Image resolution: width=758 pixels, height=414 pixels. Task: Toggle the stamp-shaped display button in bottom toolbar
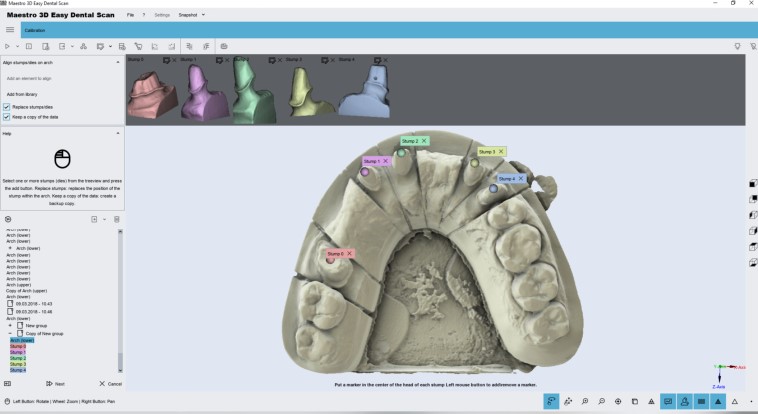(x=685, y=401)
